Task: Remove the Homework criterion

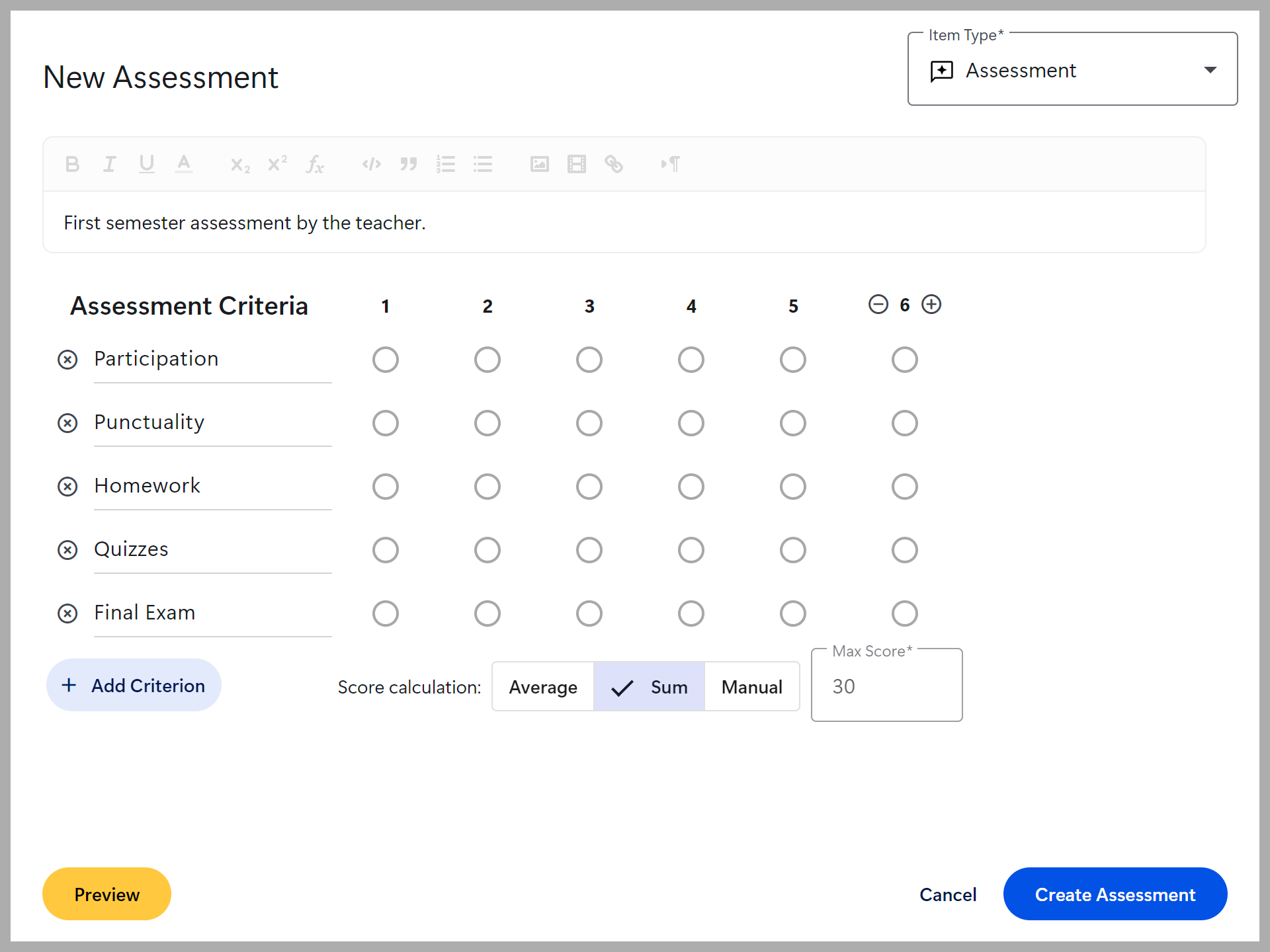Action: [67, 487]
